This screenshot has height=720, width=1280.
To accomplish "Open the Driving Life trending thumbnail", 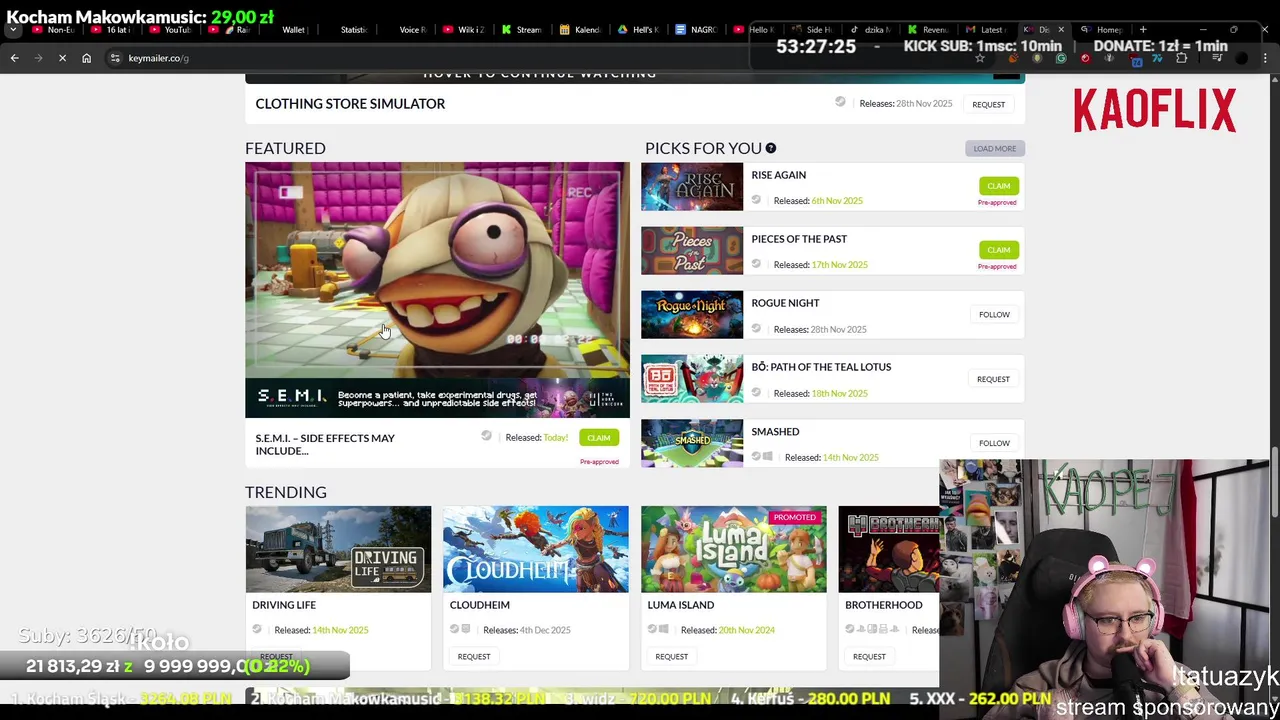I will pos(338,549).
